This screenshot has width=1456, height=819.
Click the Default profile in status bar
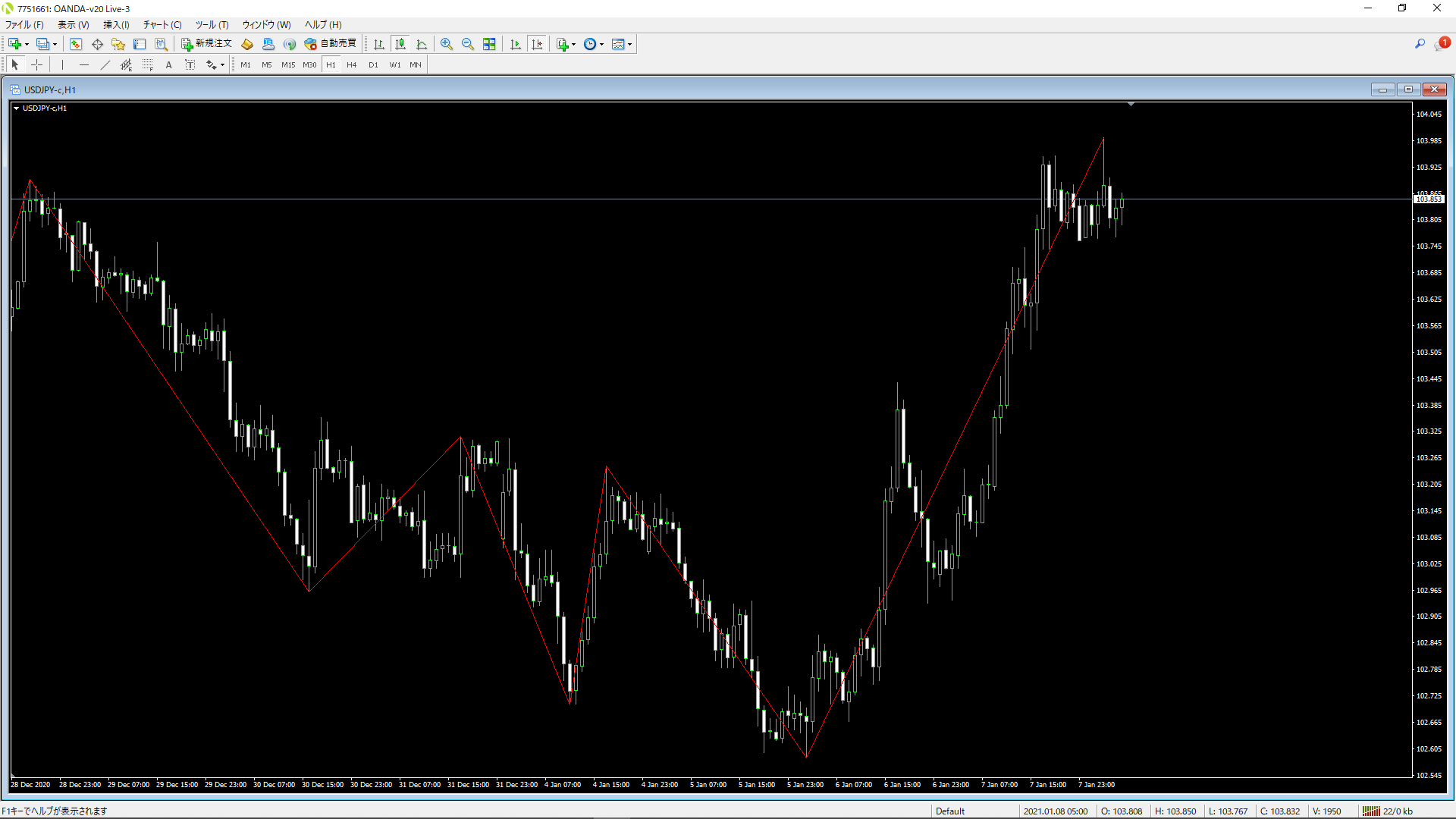point(949,811)
